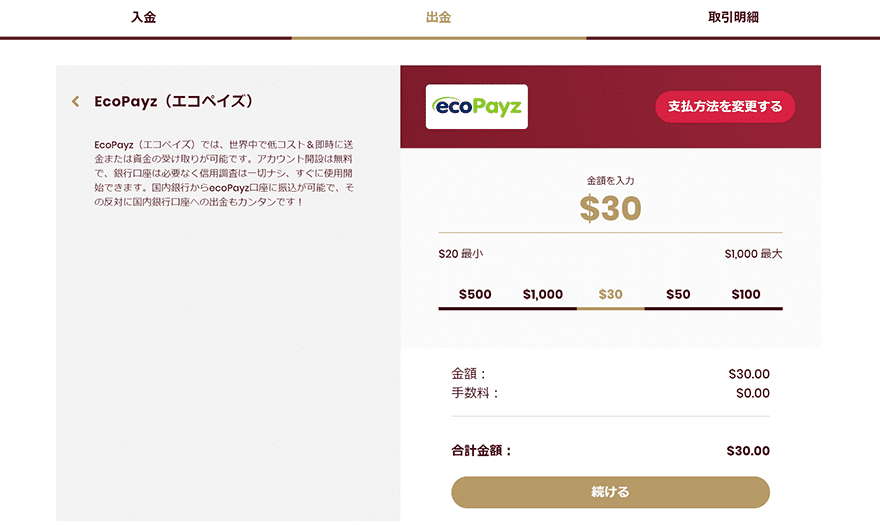The height and width of the screenshot is (527, 880).
Task: Open the 入金 deposit tab
Action: [144, 17]
